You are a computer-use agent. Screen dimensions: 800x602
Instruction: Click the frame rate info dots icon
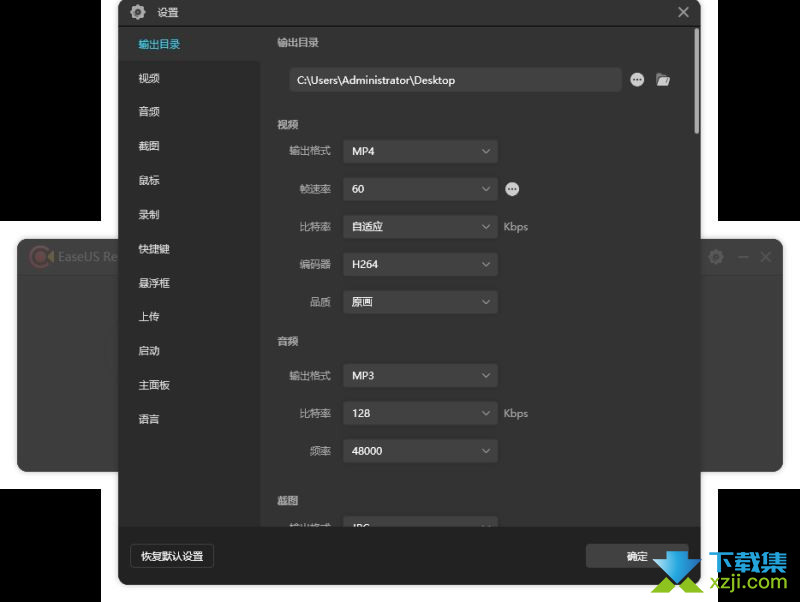512,189
